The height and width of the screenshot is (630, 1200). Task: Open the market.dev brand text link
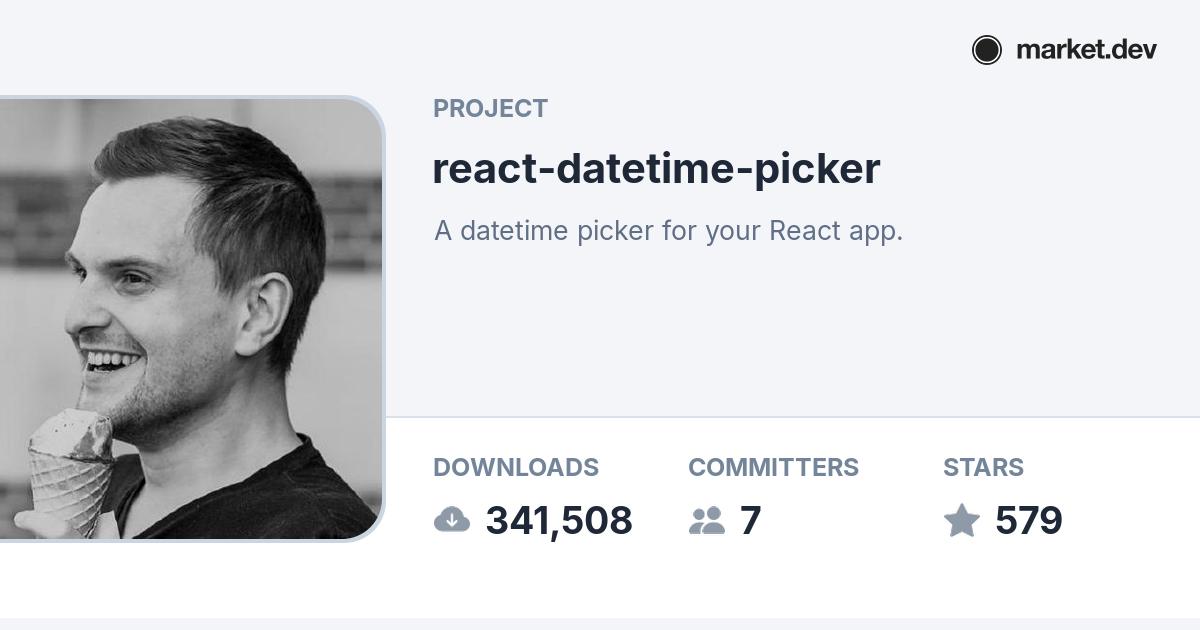coord(1086,50)
